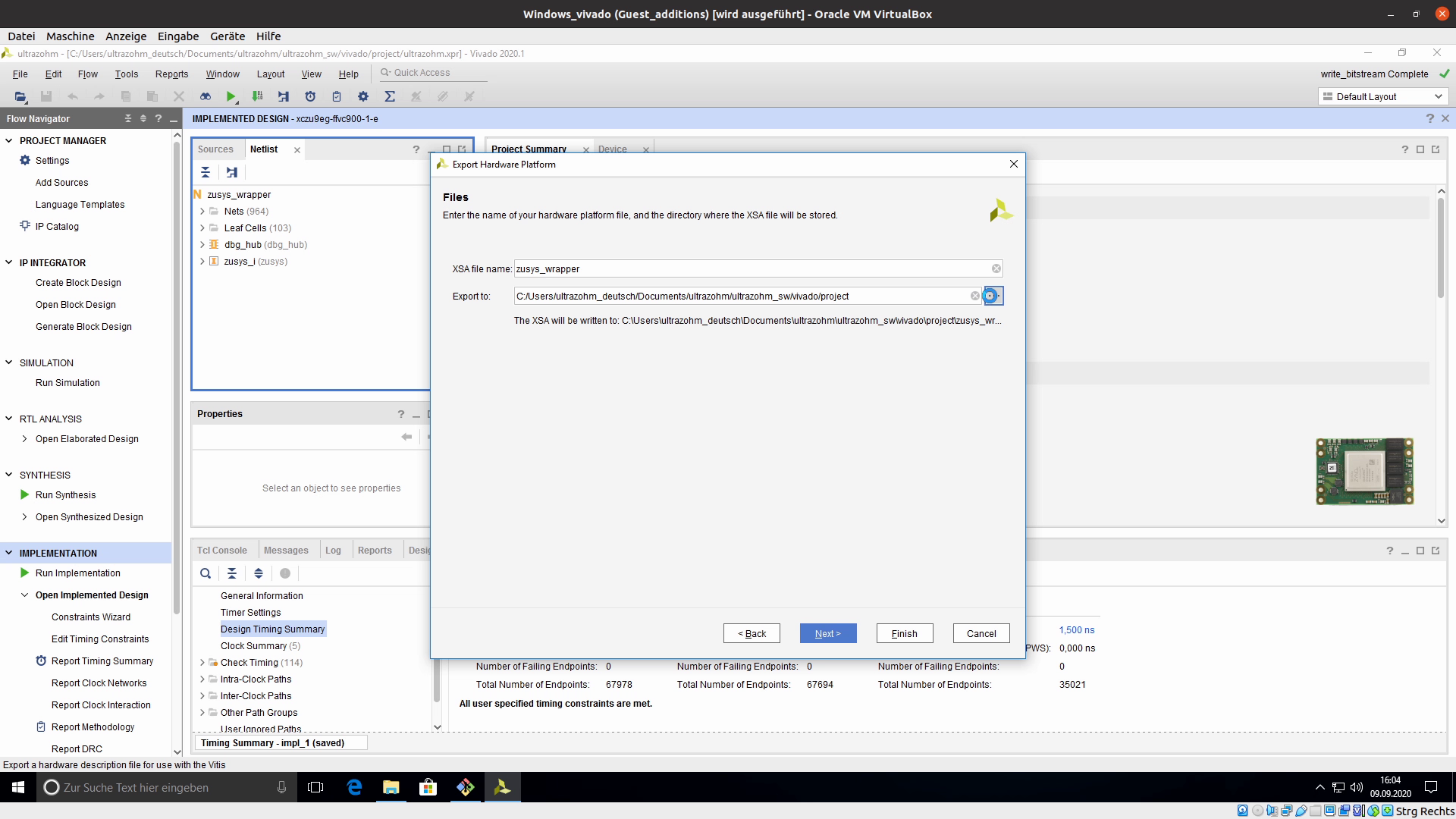This screenshot has height=819, width=1456.
Task: Click the Generate Bitstream toolbar icon
Action: [257, 96]
